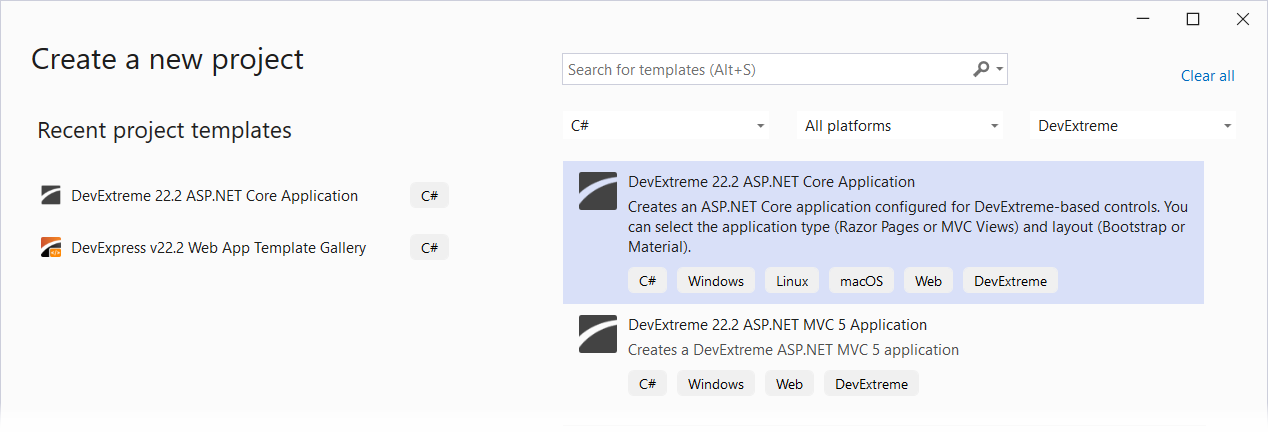The width and height of the screenshot is (1268, 433).
Task: Click C# tag beside recent DevExtreme Core Application
Action: tap(429, 196)
